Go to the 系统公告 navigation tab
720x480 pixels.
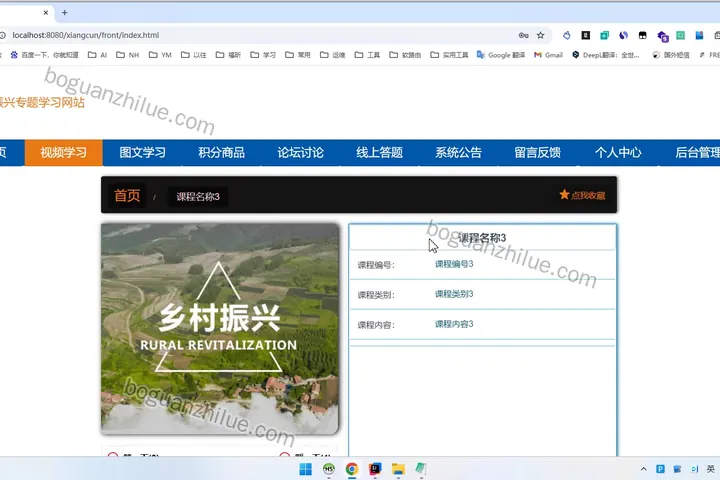458,152
